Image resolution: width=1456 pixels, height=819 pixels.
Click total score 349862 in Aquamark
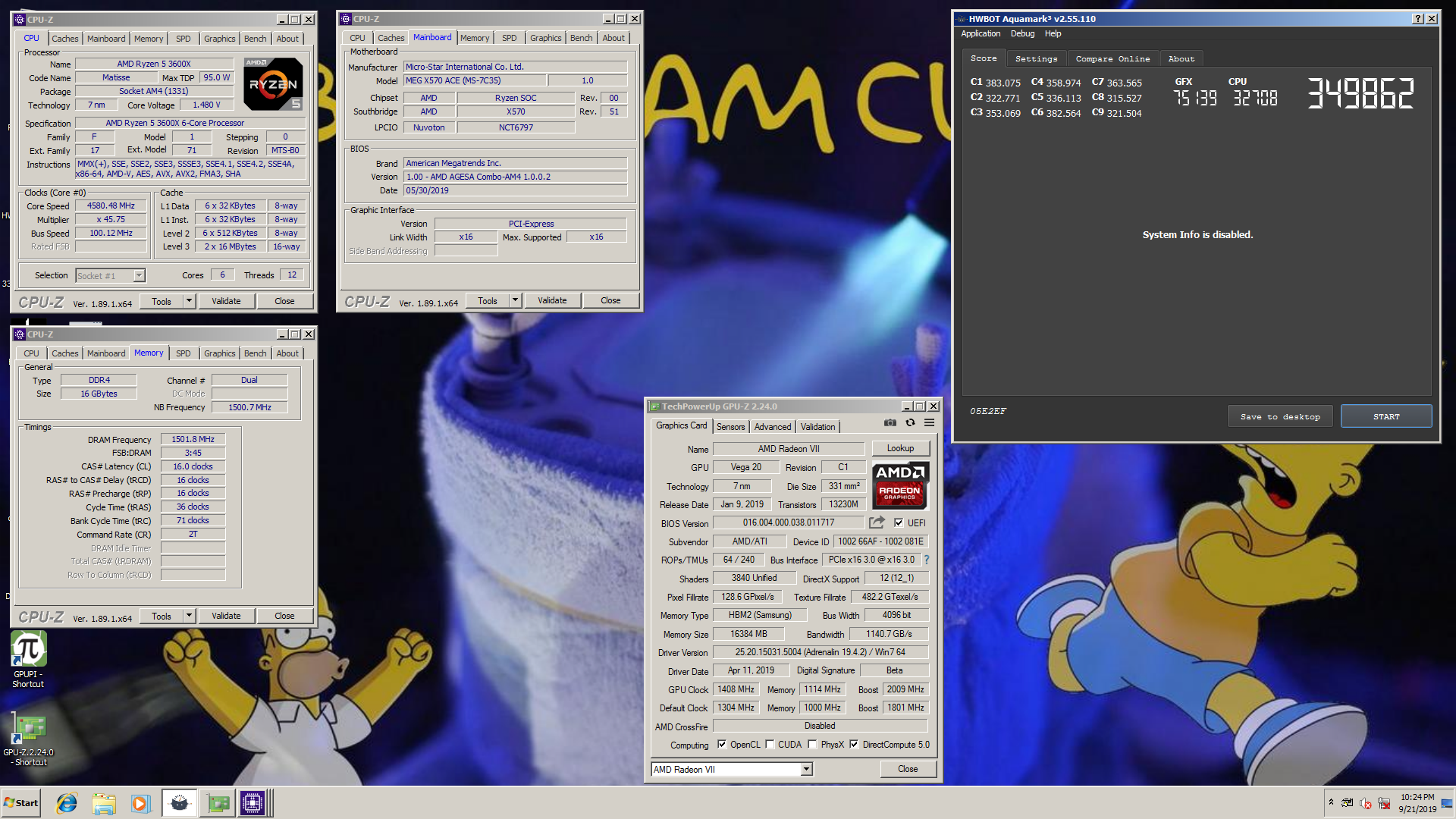click(x=1360, y=94)
